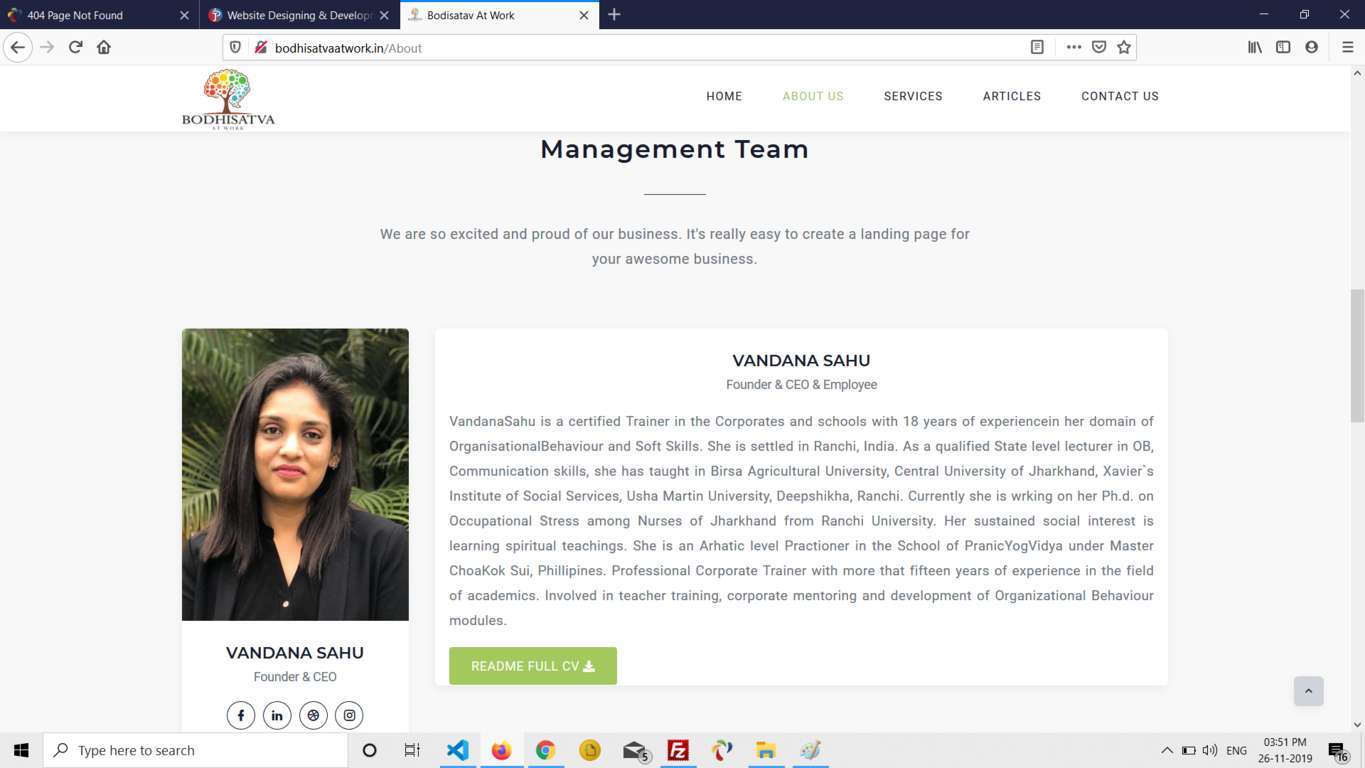Click the Dribbble social icon

(x=313, y=715)
